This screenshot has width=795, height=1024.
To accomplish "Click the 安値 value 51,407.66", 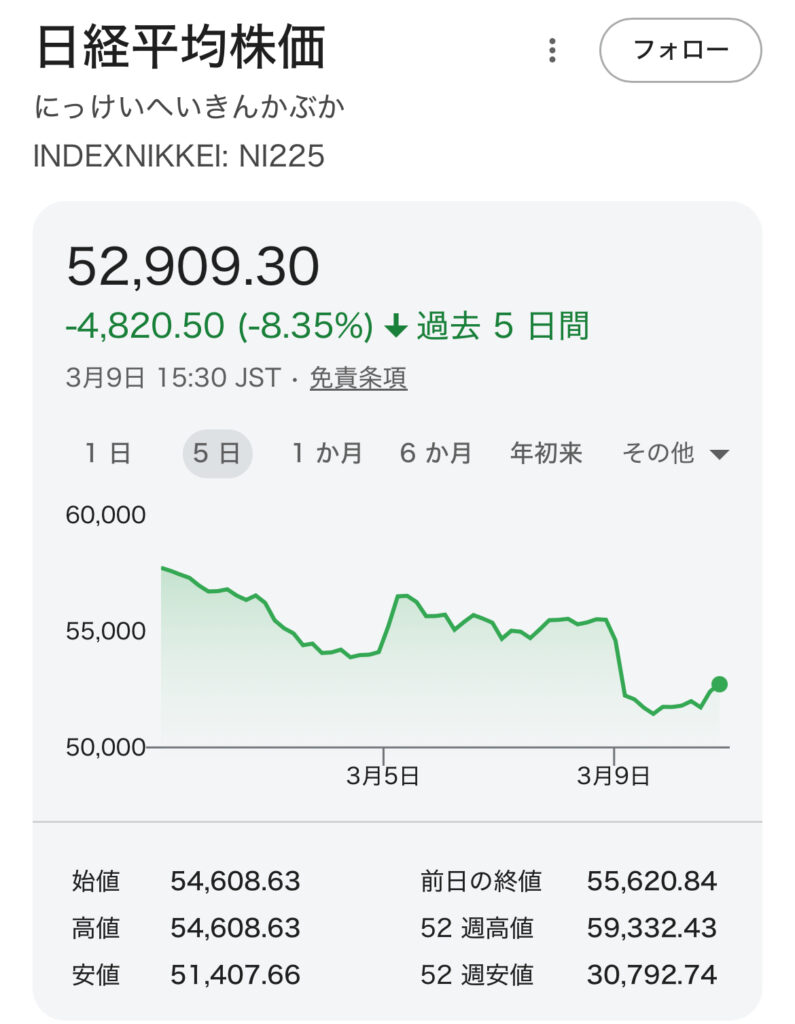I will 235,973.
